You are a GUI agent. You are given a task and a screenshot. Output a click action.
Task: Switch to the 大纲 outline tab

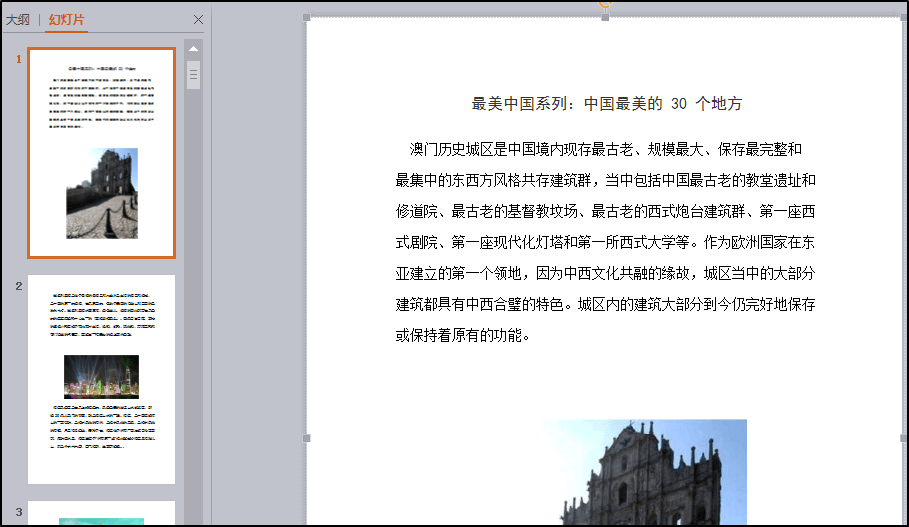point(18,20)
